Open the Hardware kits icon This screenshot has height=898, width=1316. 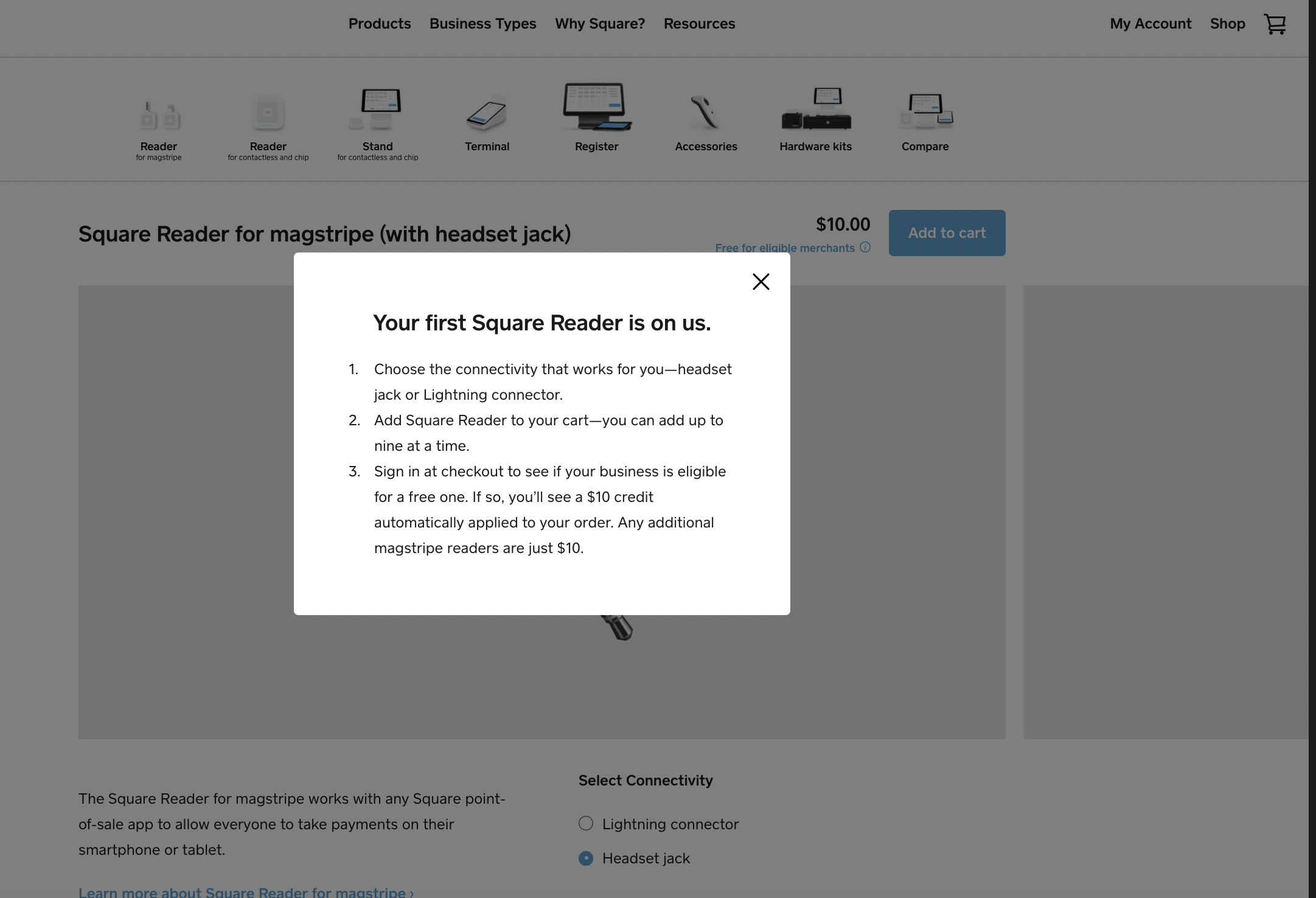tap(816, 108)
